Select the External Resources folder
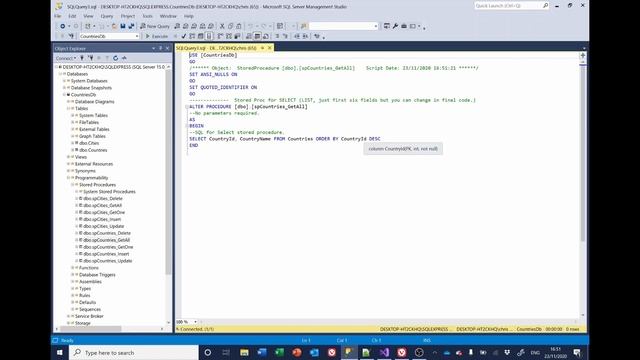The image size is (640, 360). (x=93, y=164)
